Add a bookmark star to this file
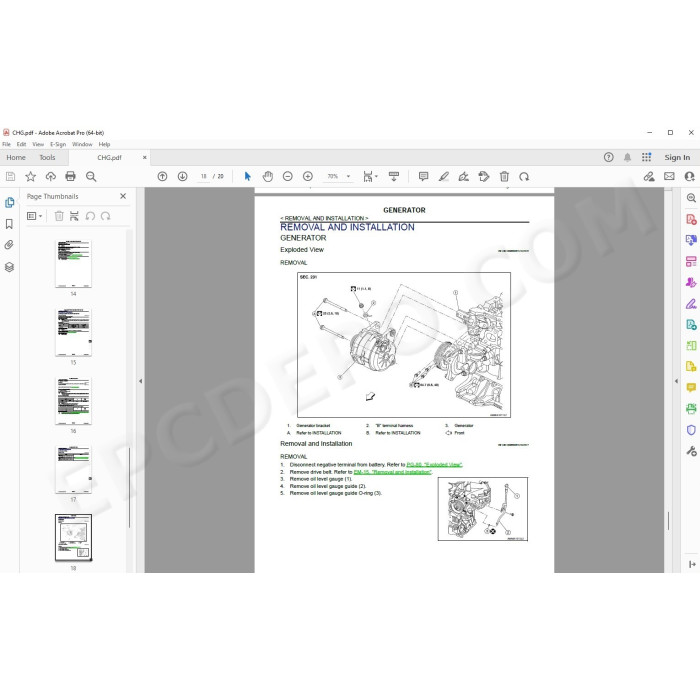700x700 pixels. coord(30,176)
